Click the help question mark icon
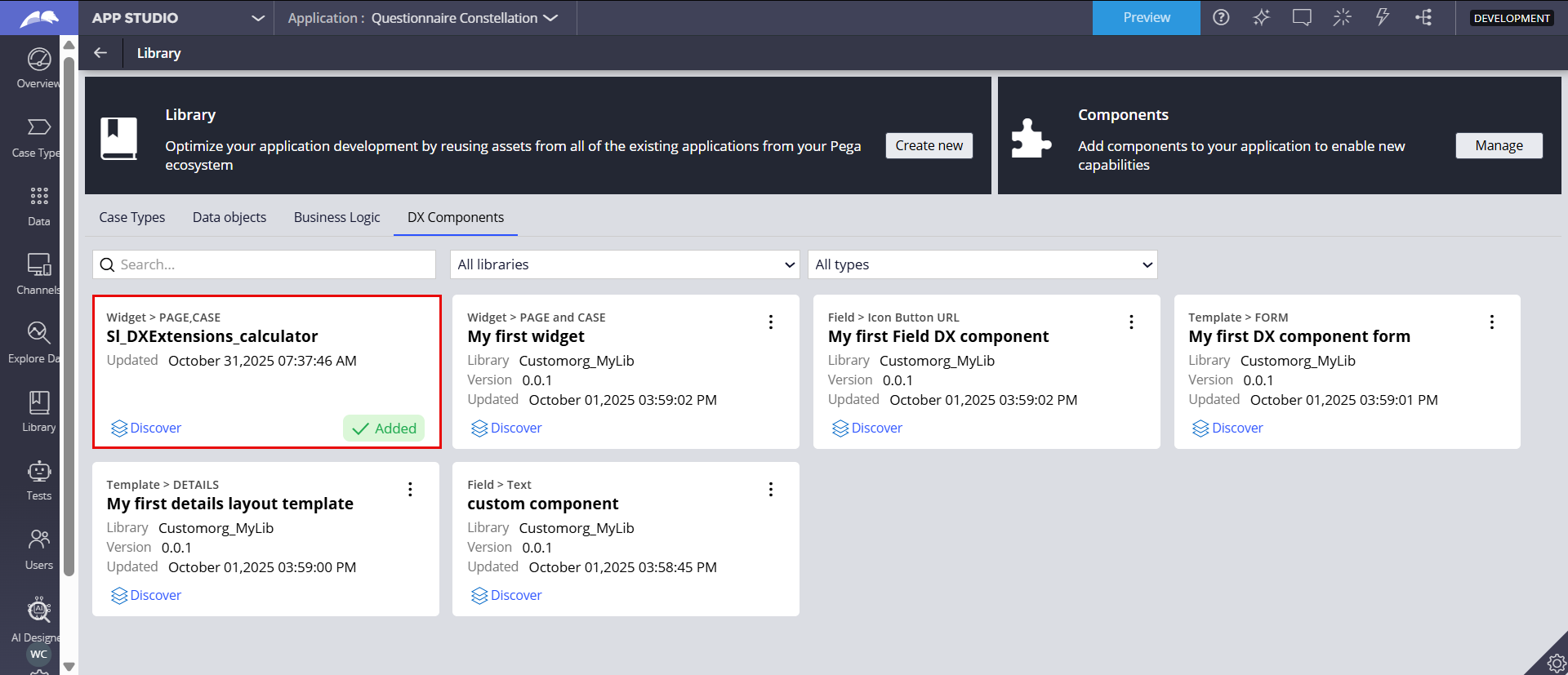This screenshot has width=1568, height=675. pos(1221,17)
